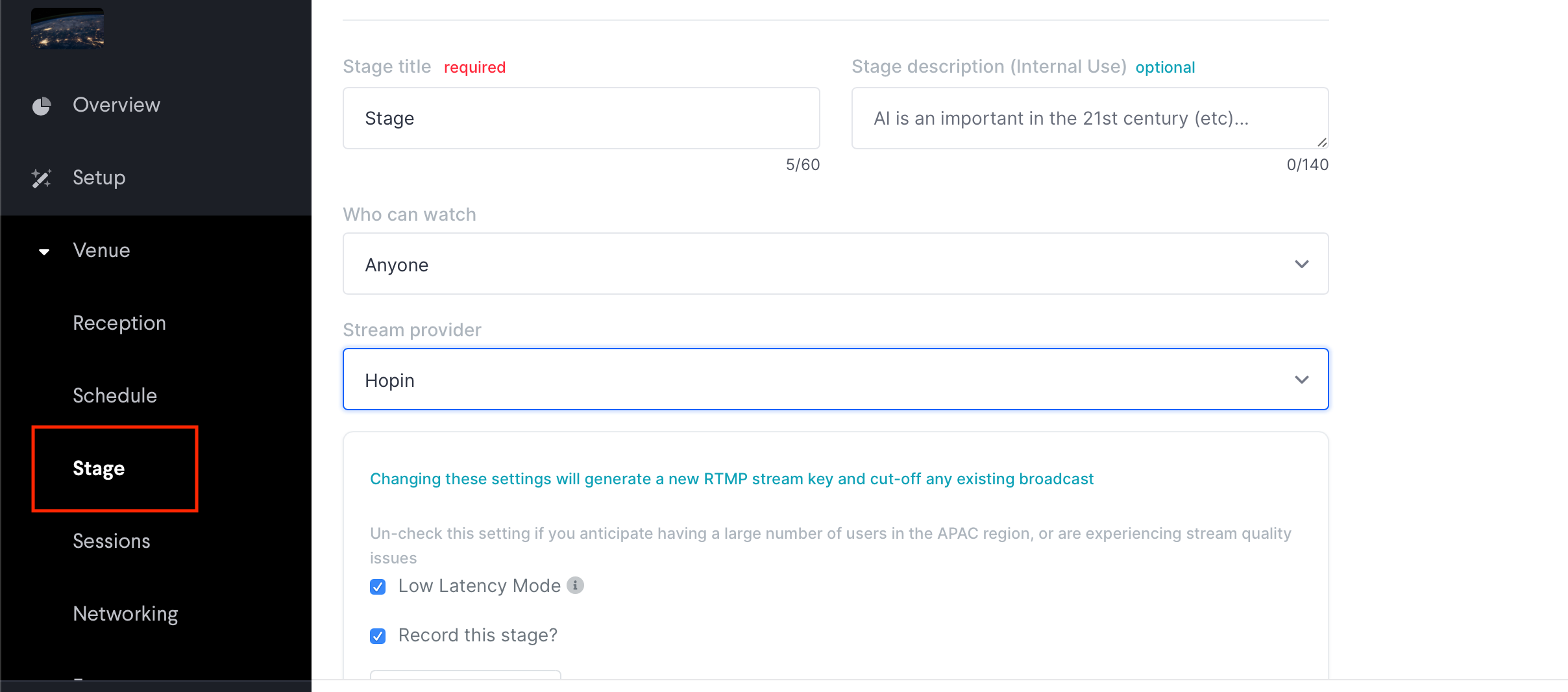The height and width of the screenshot is (692, 1568).
Task: Open the Who can watch Anyone dropdown
Action: 836,264
